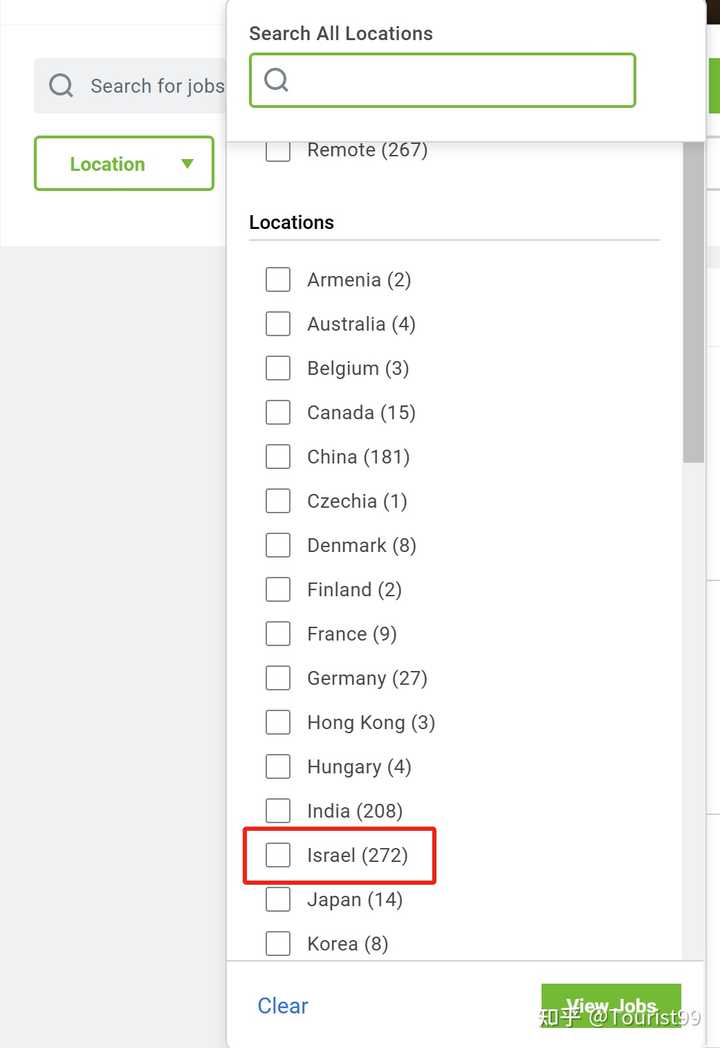This screenshot has width=720, height=1048.
Task: Enable the Canada (15) location filter
Action: pyautogui.click(x=278, y=412)
